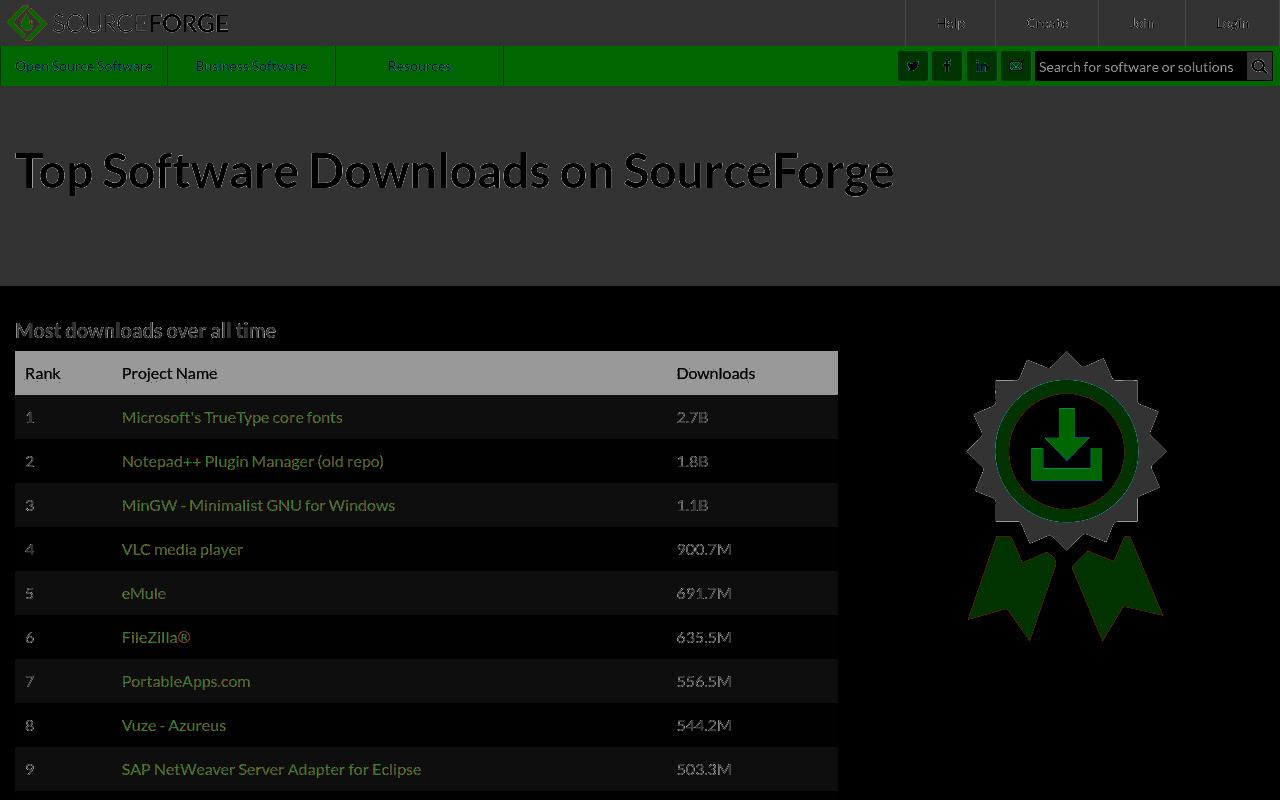Click the 2.7B downloads value
Image resolution: width=1280 pixels, height=800 pixels.
coord(692,417)
